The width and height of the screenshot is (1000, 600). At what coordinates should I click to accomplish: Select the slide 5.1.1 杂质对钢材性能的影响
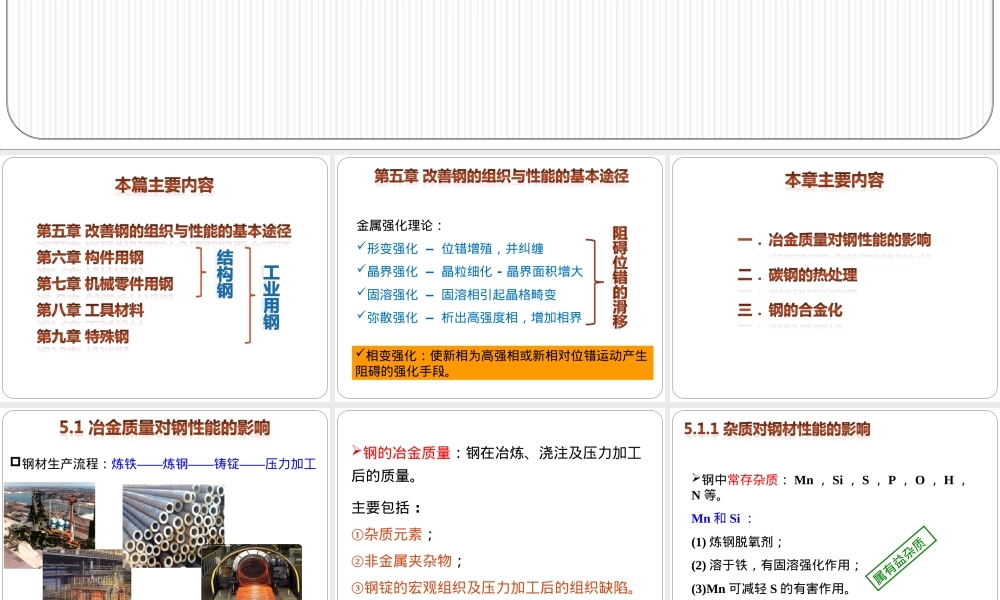pos(835,505)
